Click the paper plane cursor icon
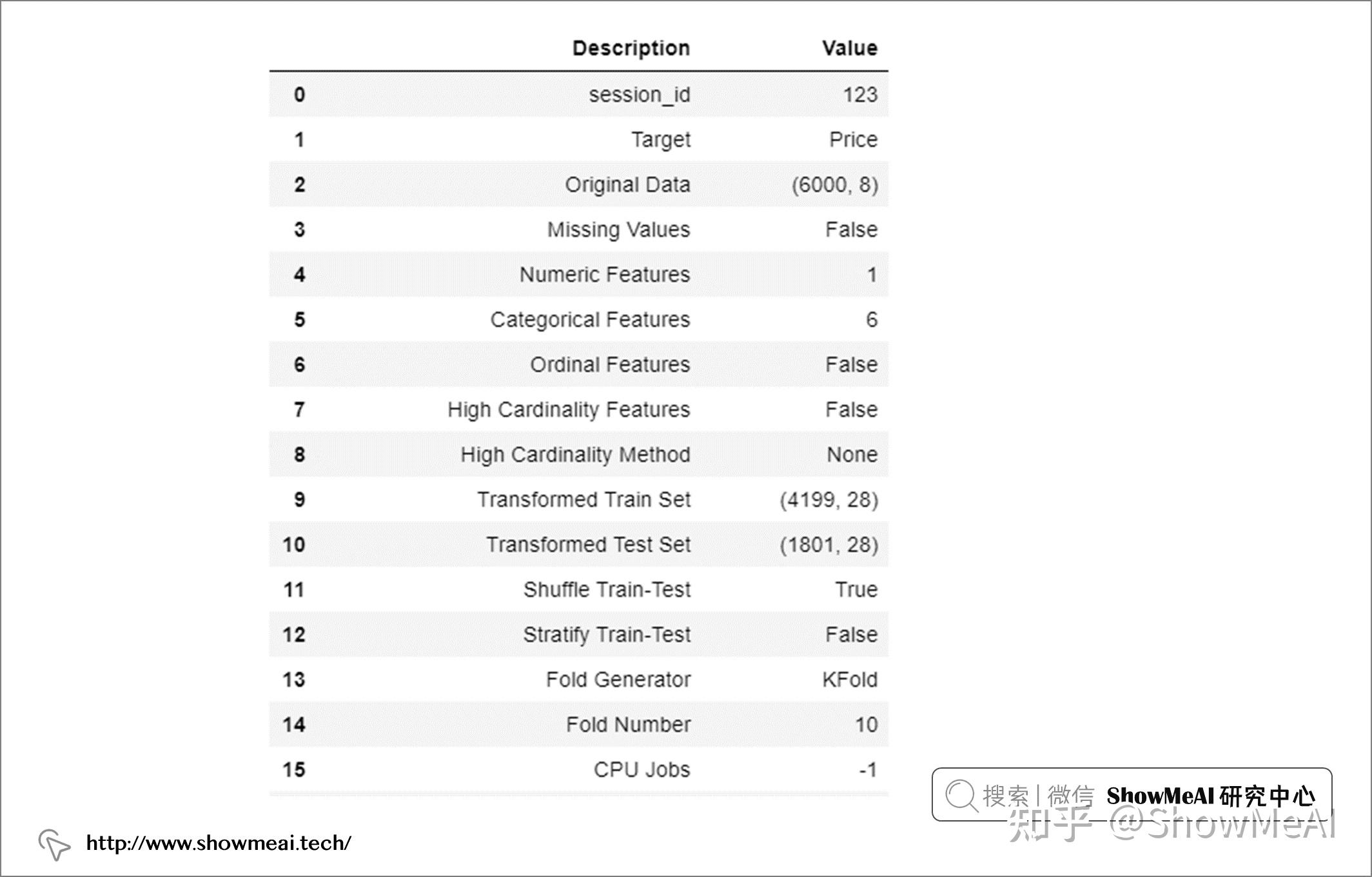 54,844
